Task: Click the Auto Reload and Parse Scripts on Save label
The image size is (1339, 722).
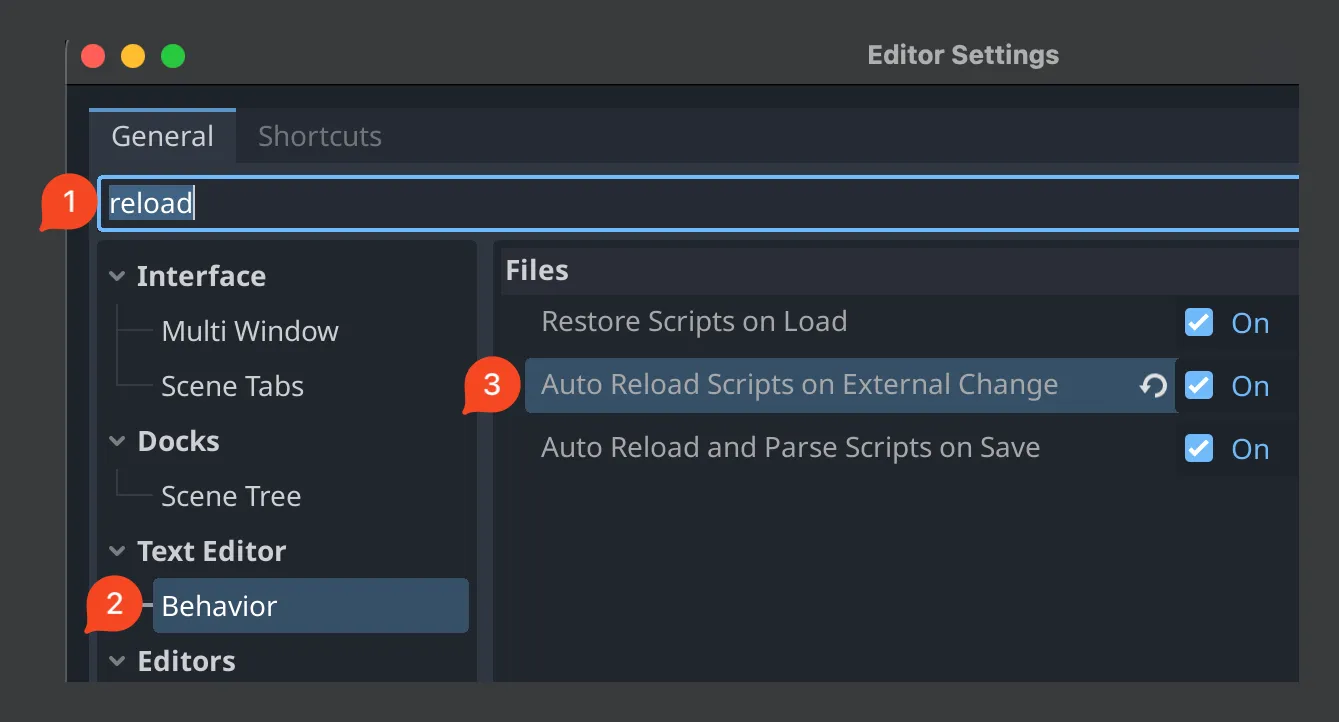Action: (790, 448)
